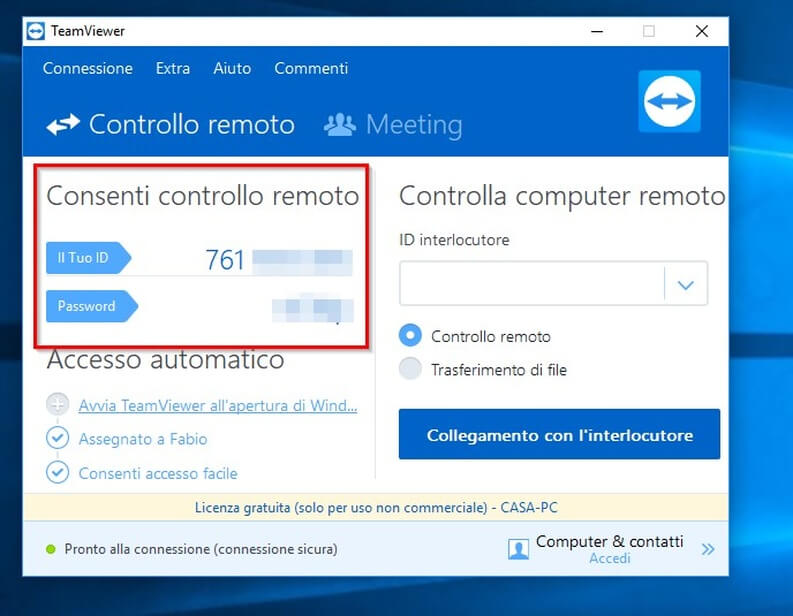Close the TeamViewer window

pyautogui.click(x=701, y=31)
